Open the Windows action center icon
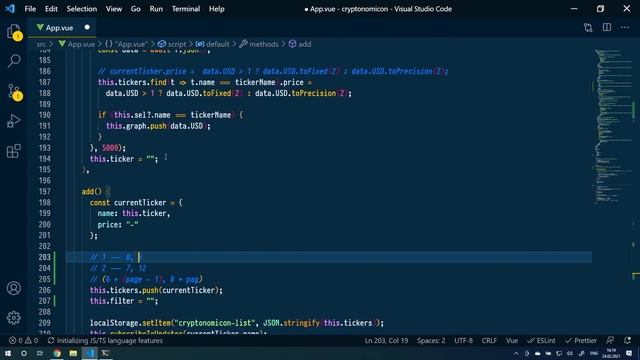The height and width of the screenshot is (360, 640). click(629, 353)
